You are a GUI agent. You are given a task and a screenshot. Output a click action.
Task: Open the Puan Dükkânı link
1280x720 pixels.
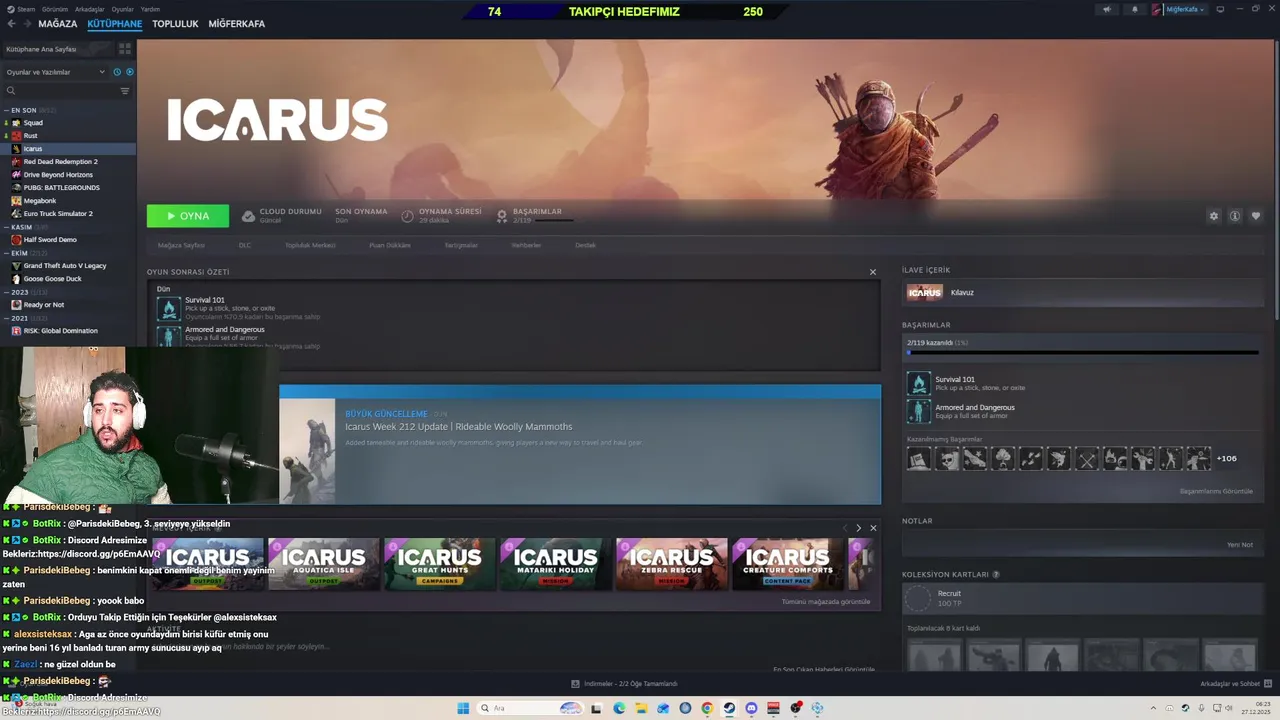point(390,245)
